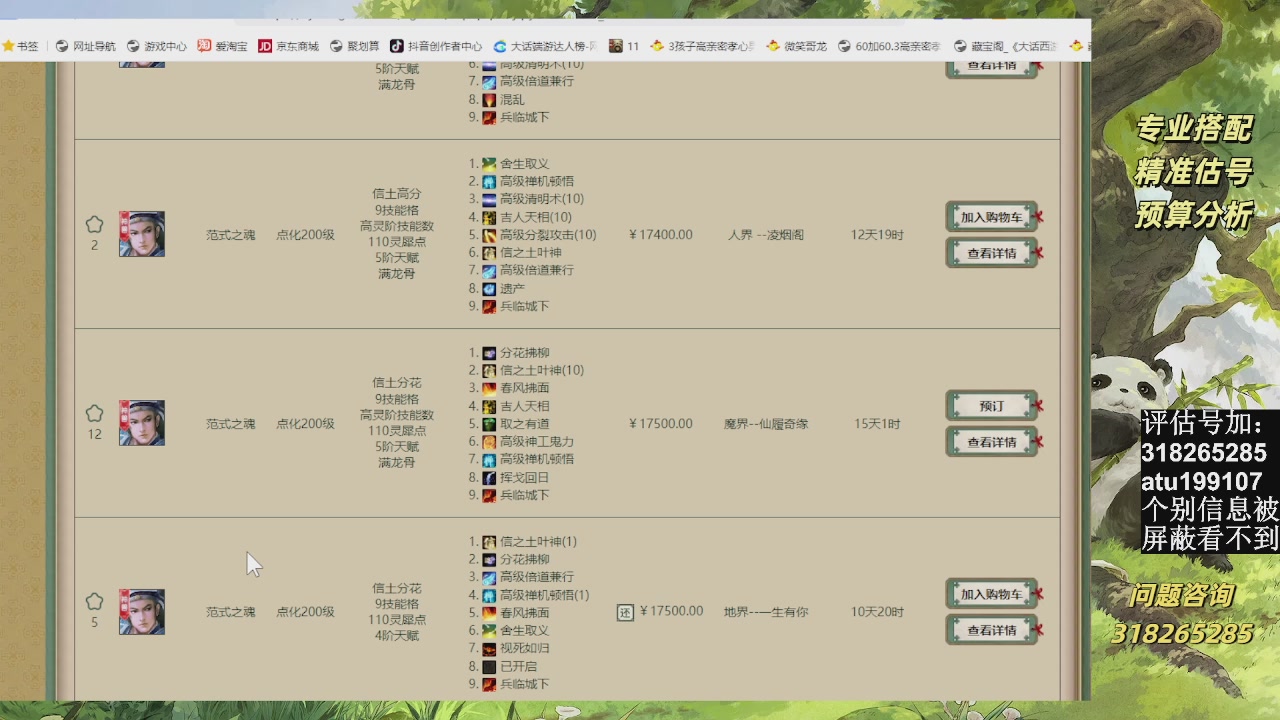
Task: Click the 高级清明术(10) skill icon in the ¥17400.00 listing
Action: [x=489, y=199]
